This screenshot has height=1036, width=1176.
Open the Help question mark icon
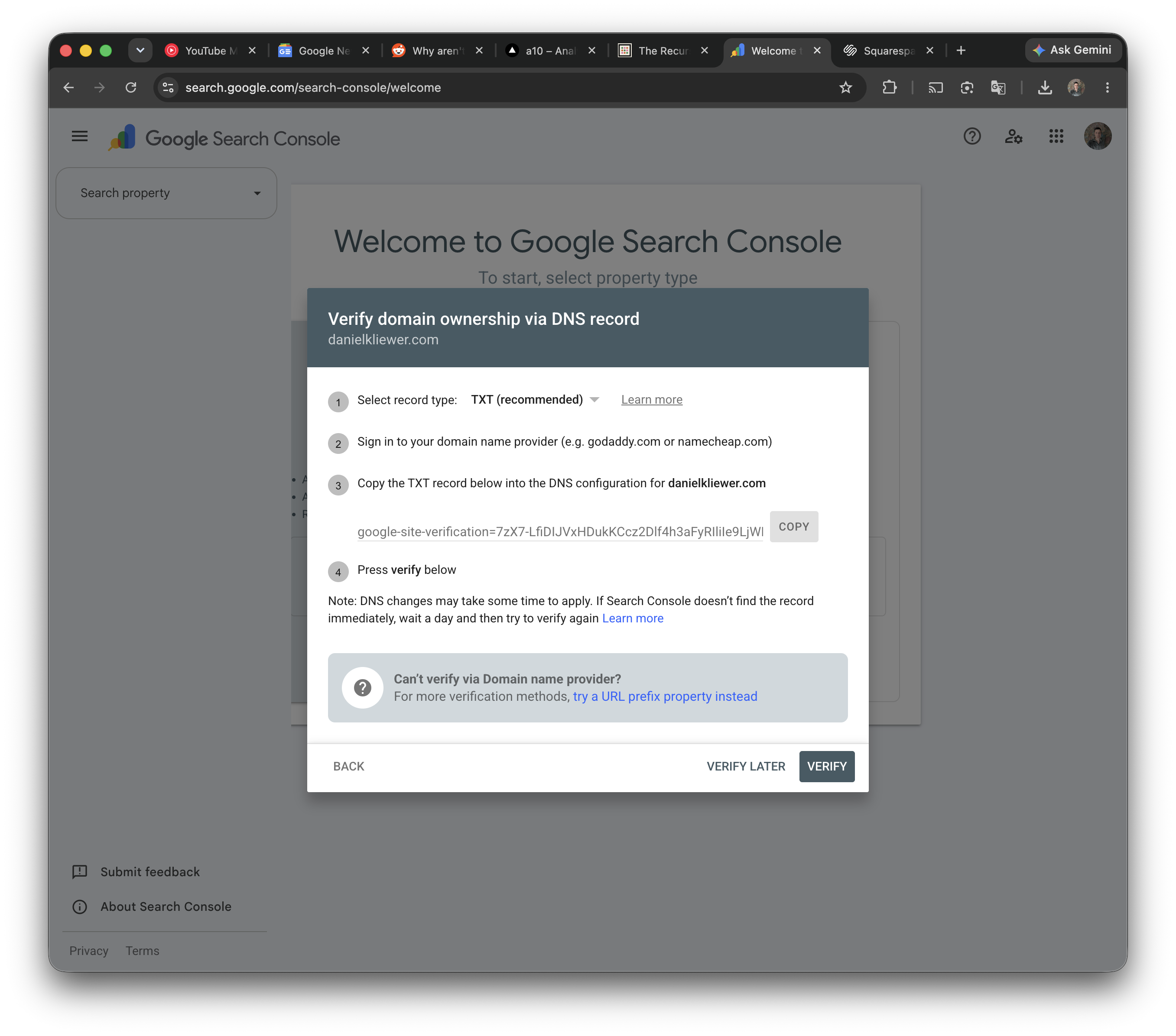click(x=972, y=136)
